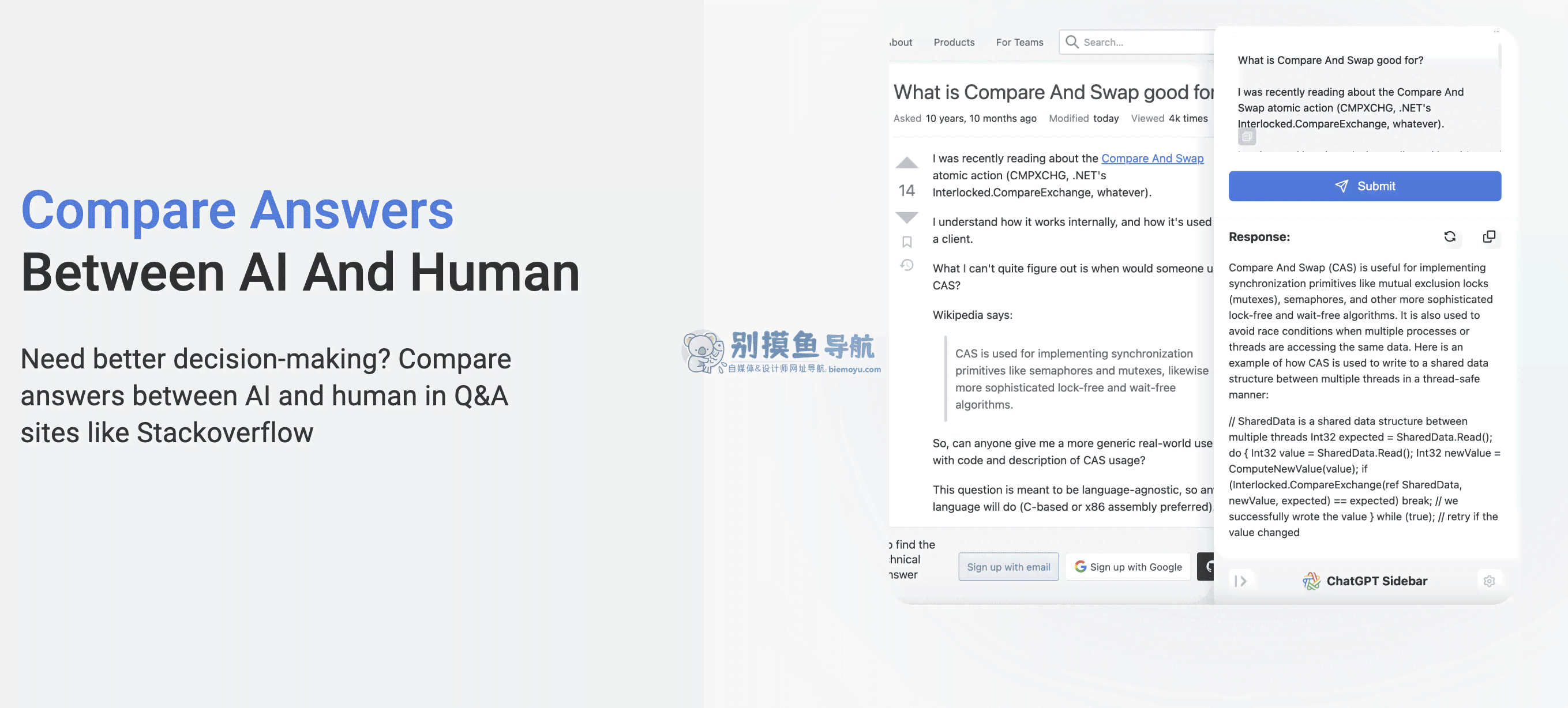Click the ChatGPT Sidebar settings gear icon
Viewport: 1568px width, 708px height.
(x=1489, y=581)
